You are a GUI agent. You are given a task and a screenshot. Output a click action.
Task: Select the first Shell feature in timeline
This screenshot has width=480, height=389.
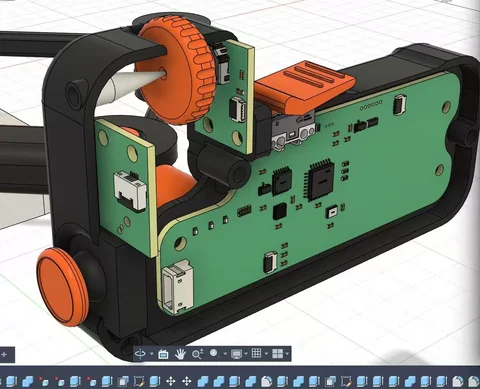123,381
